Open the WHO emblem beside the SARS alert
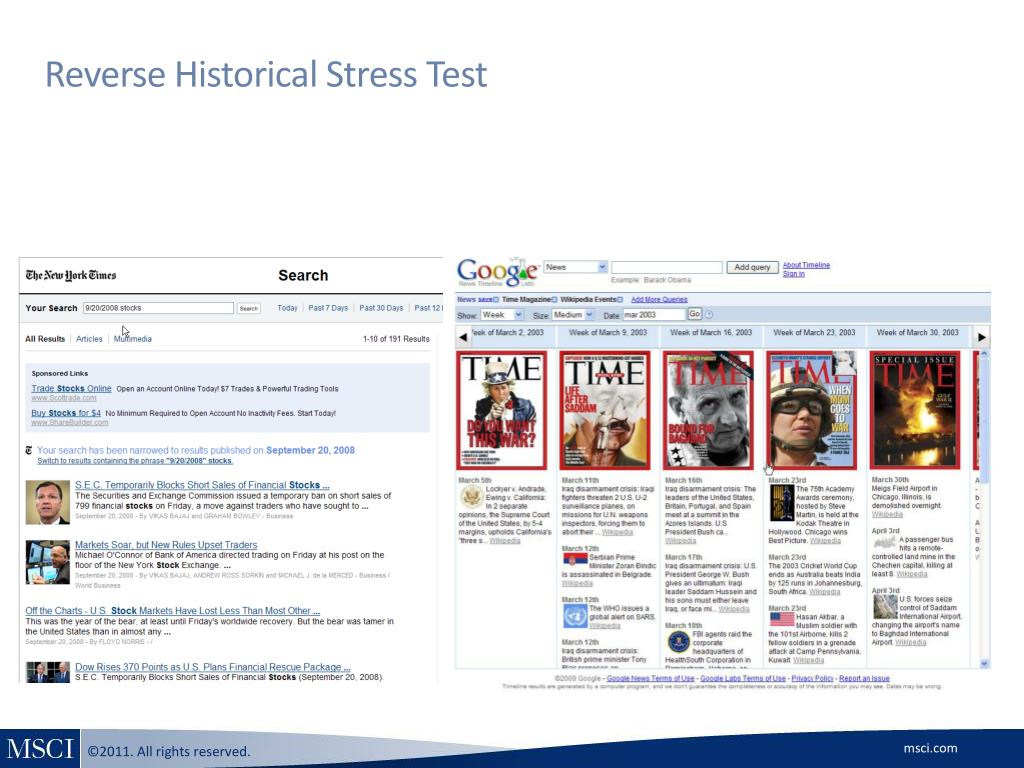Viewport: 1024px width, 768px height. tap(575, 616)
